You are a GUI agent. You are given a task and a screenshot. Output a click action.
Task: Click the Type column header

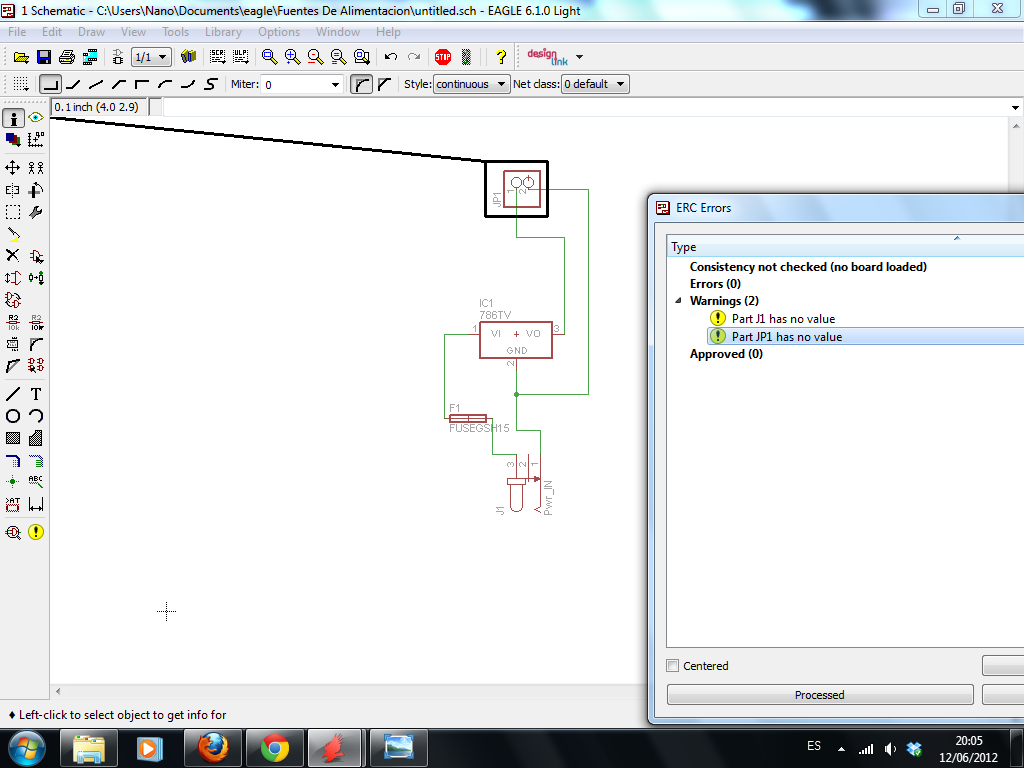tap(846, 247)
